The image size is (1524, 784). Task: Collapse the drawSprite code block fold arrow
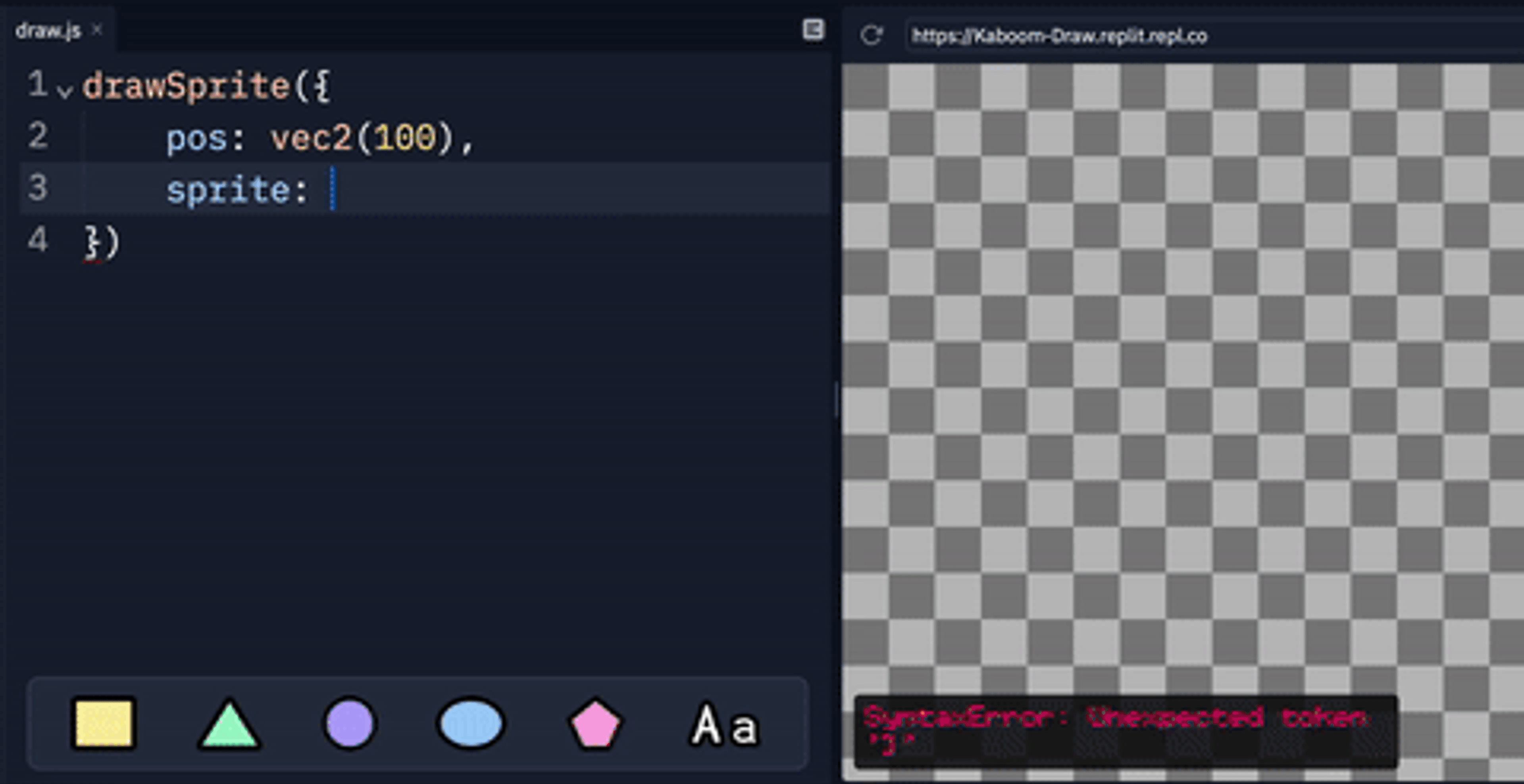pos(65,90)
